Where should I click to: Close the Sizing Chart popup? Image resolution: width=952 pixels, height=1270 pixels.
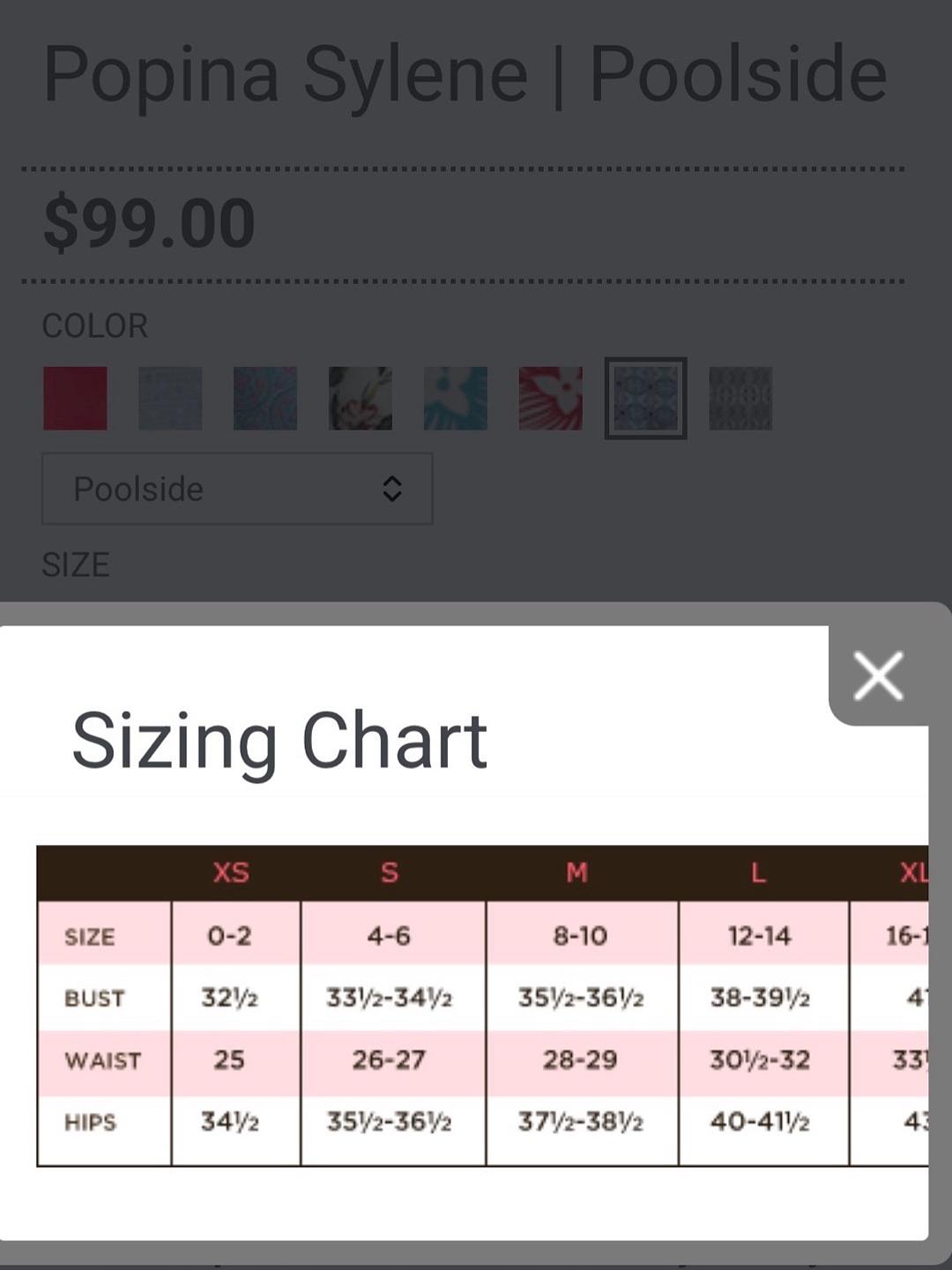tap(878, 676)
